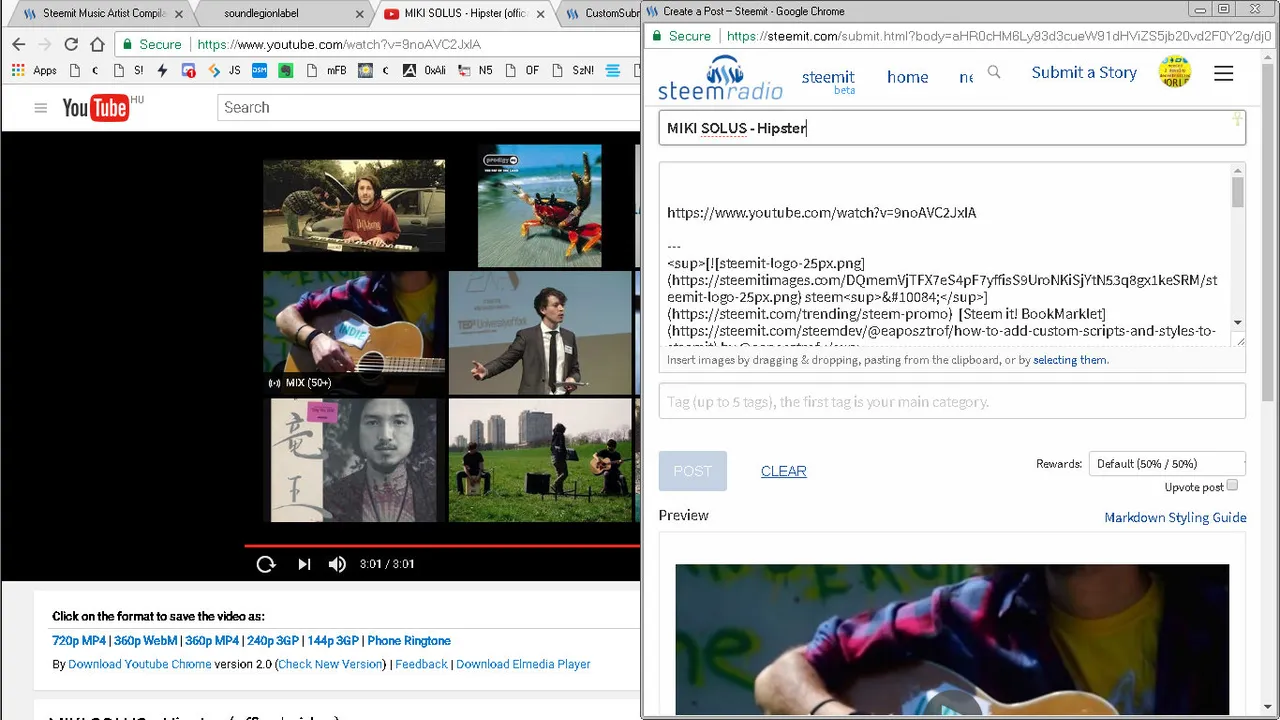This screenshot has width=1280, height=720.
Task: Download video as 144p 3GP
Action: (x=333, y=641)
